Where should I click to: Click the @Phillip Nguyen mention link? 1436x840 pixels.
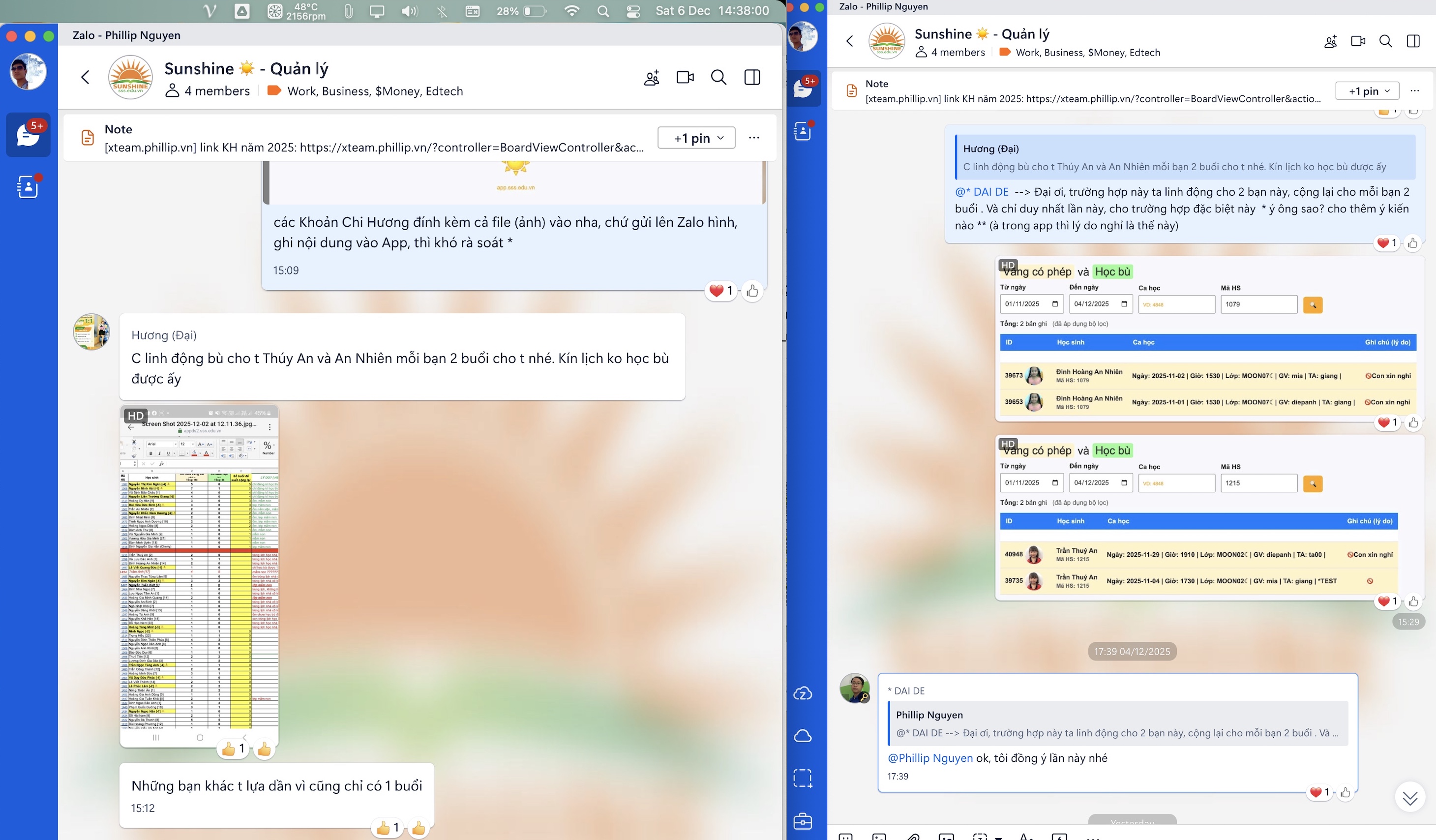(930, 758)
